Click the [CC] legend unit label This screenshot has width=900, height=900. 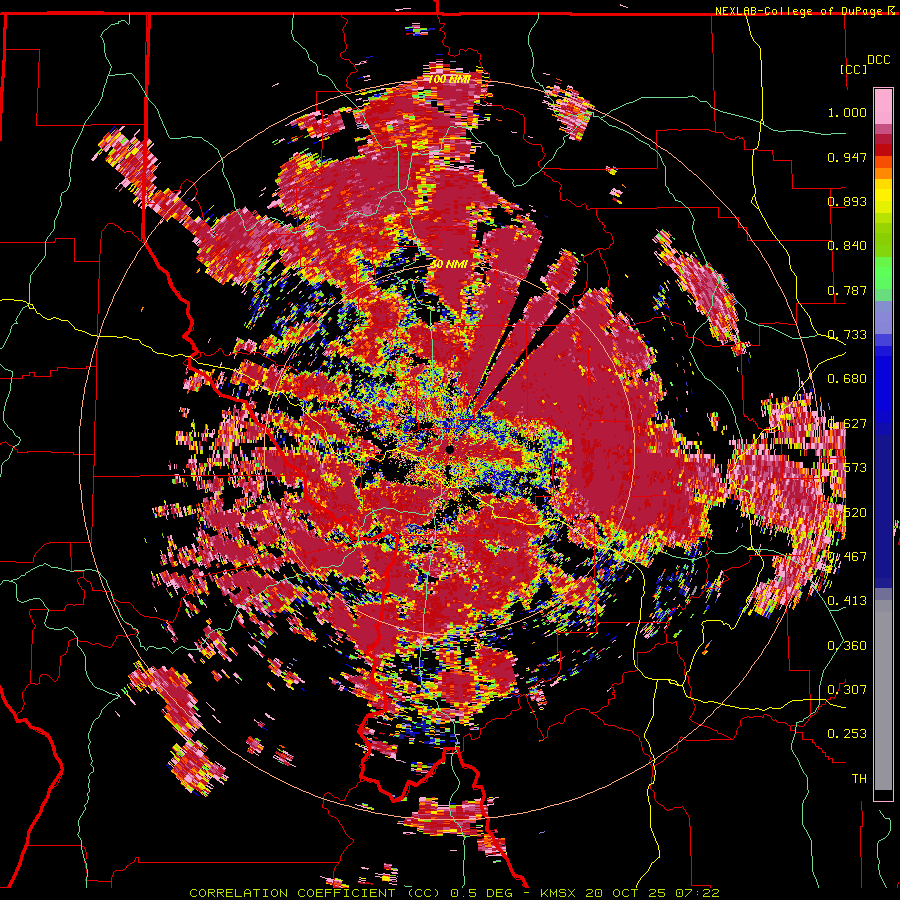point(854,69)
